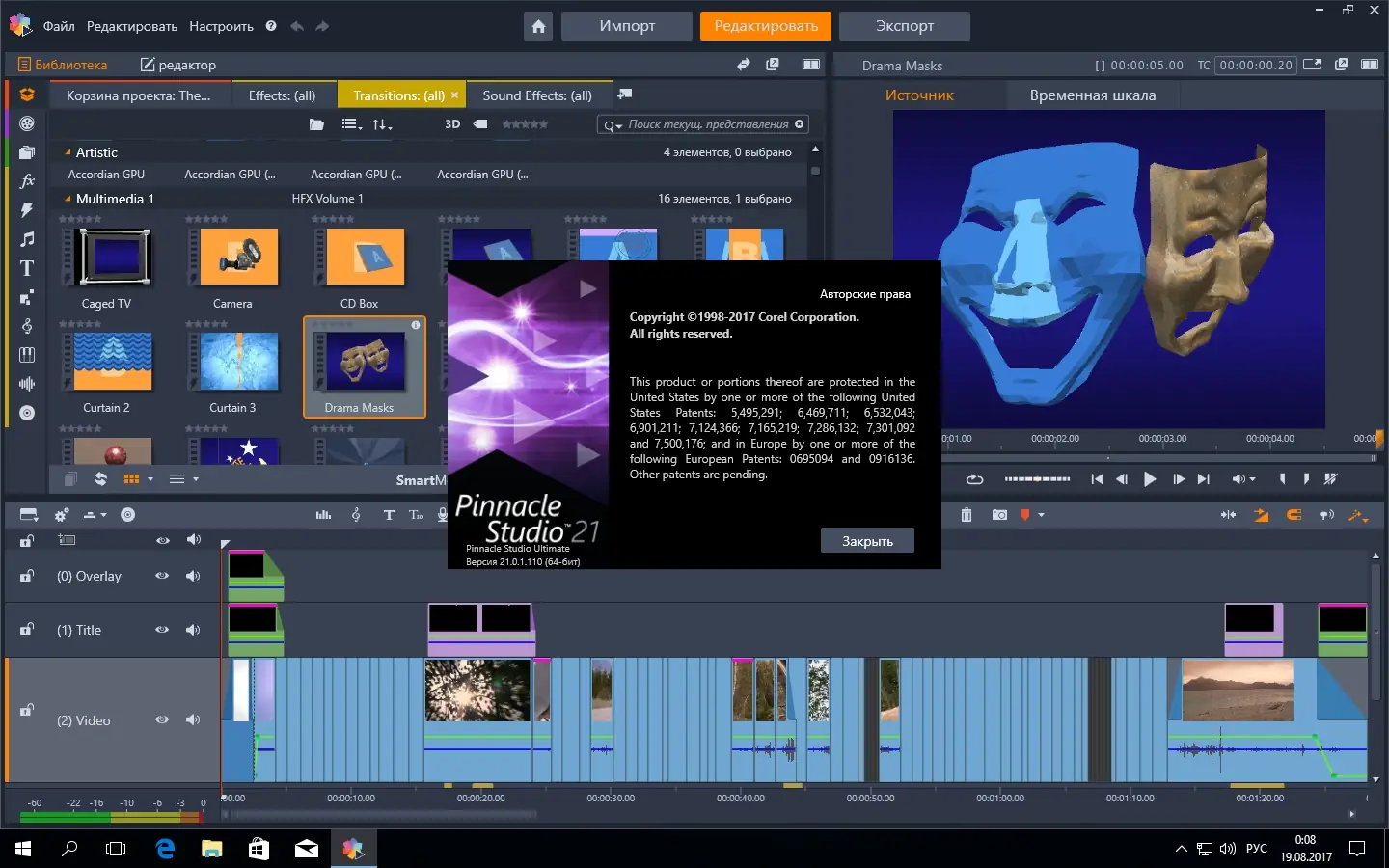
Task: Mute the (0) Overlay track audio
Action: pos(193,576)
